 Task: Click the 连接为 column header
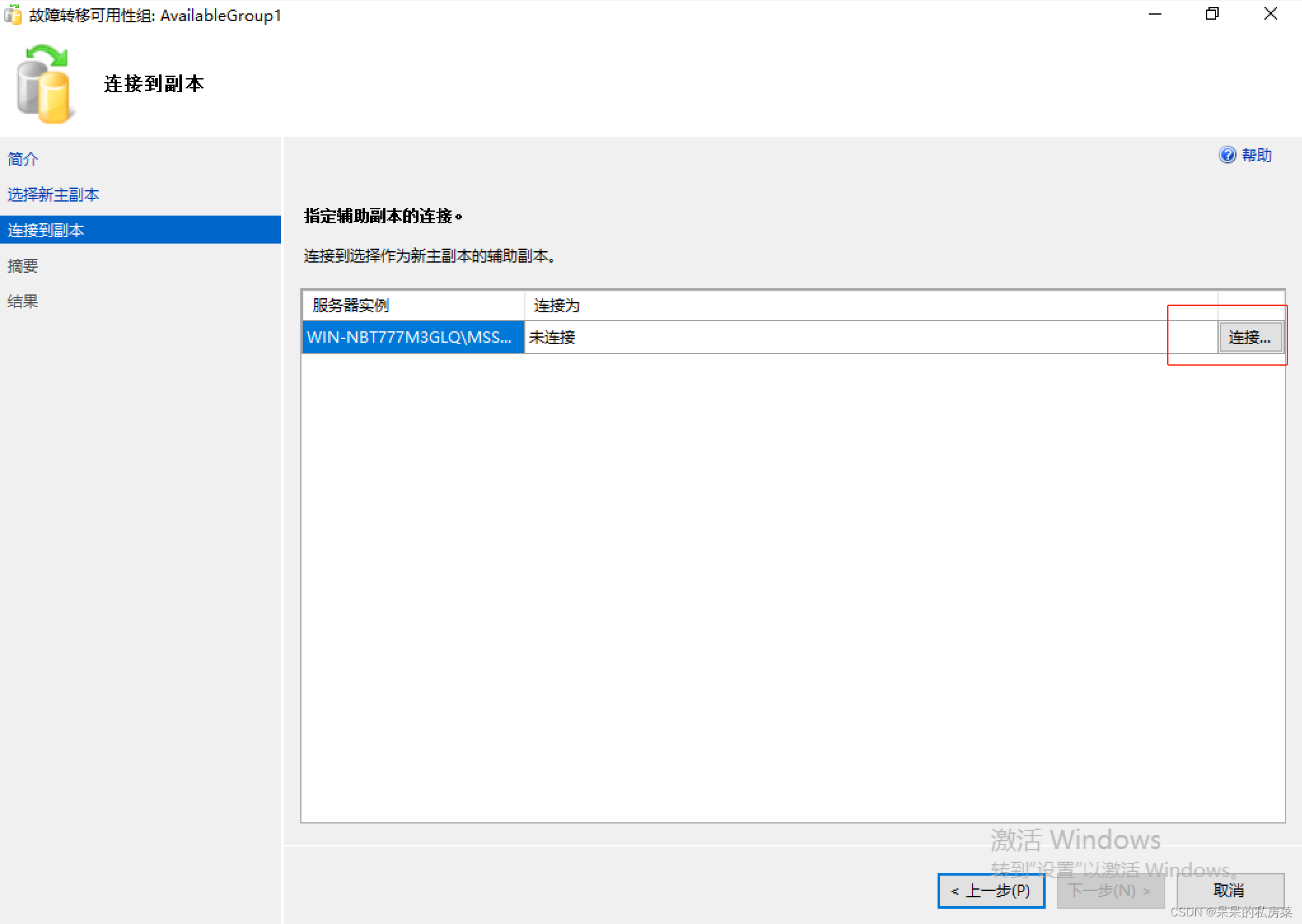click(x=871, y=306)
